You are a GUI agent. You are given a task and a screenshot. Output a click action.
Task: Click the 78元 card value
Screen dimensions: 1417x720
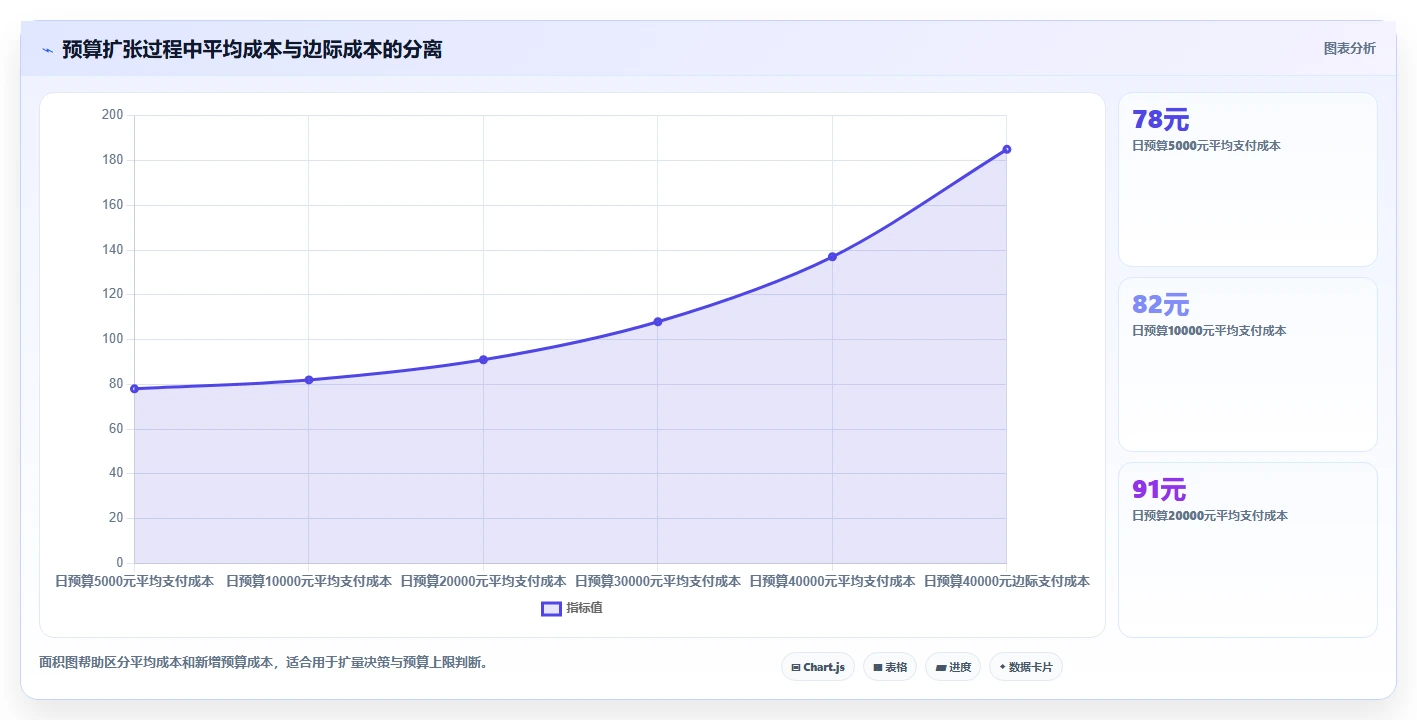pos(1161,120)
